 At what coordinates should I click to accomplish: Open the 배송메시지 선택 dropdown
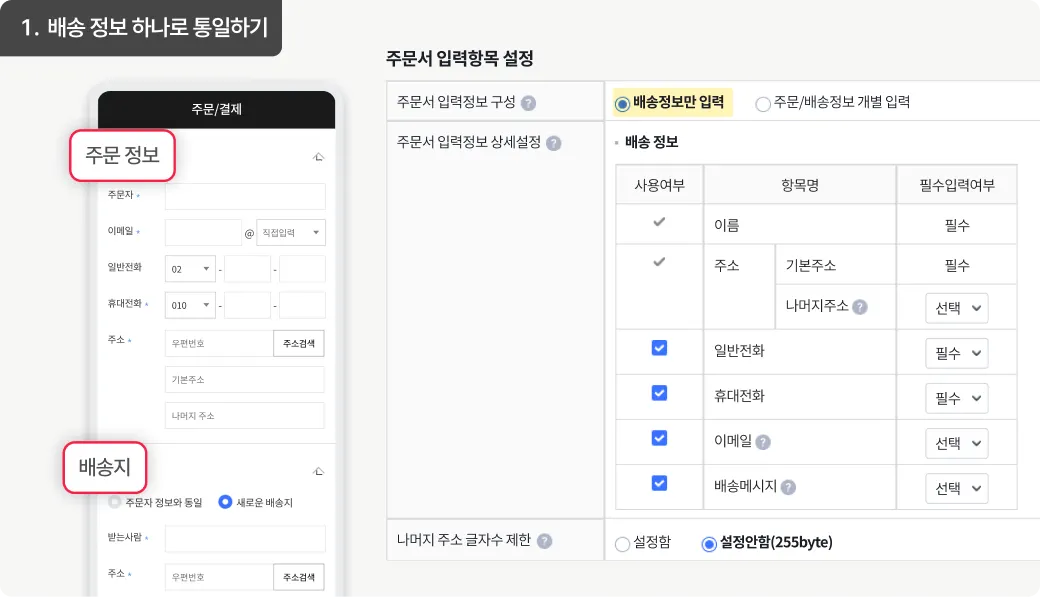[956, 488]
